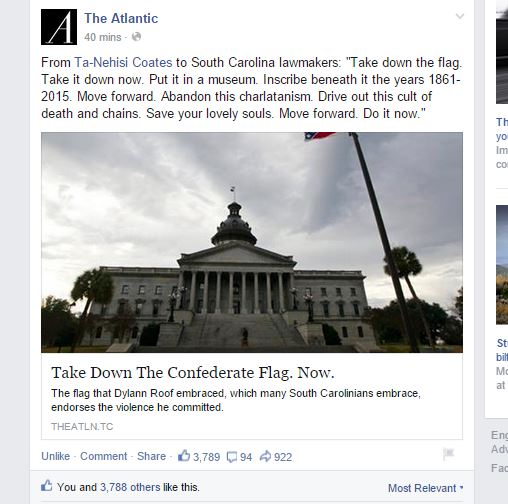Open the Ta-Nehisi Coates profile link
The height and width of the screenshot is (504, 508).
(x=123, y=63)
